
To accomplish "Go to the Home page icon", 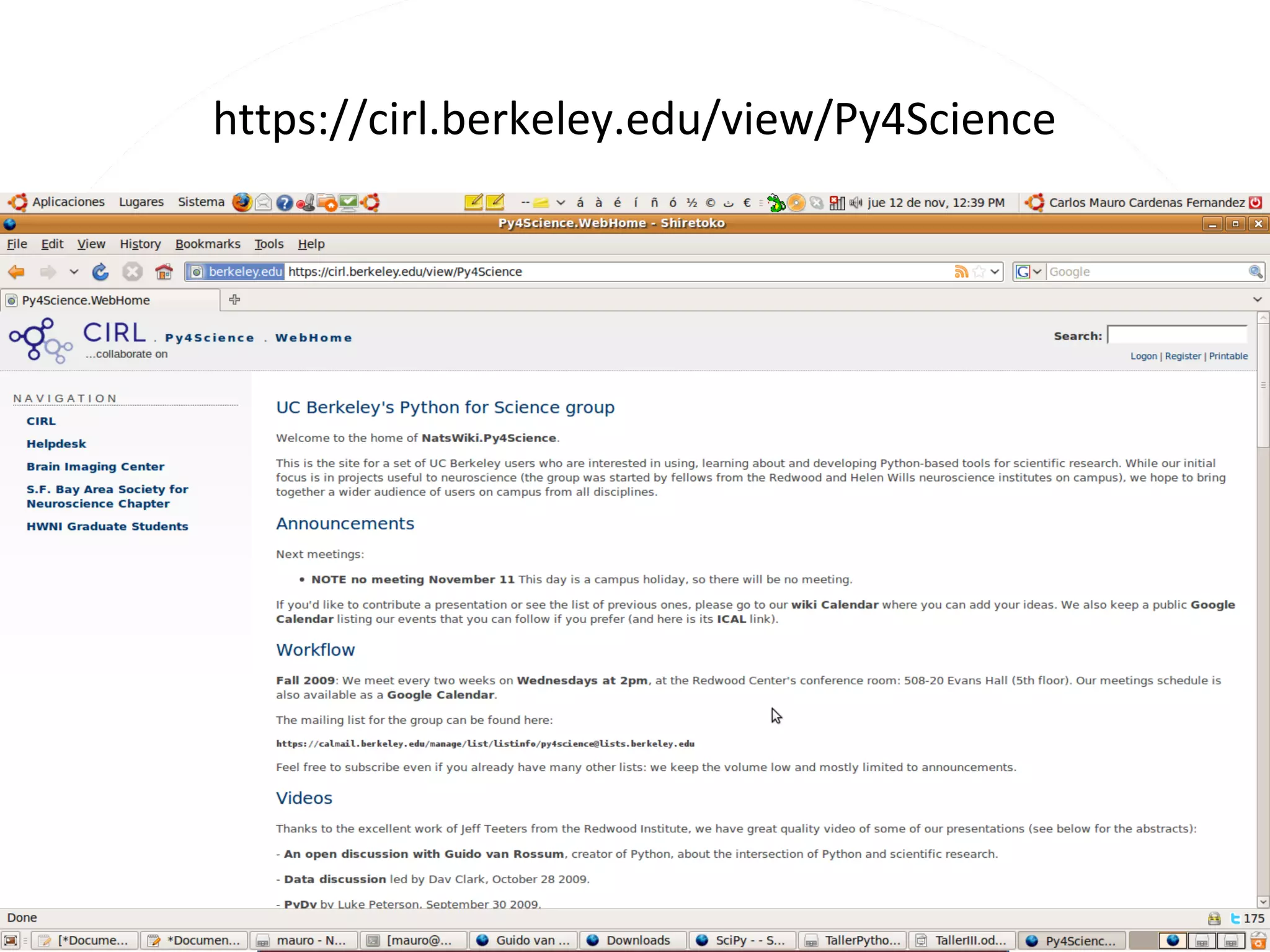I will tap(164, 271).
